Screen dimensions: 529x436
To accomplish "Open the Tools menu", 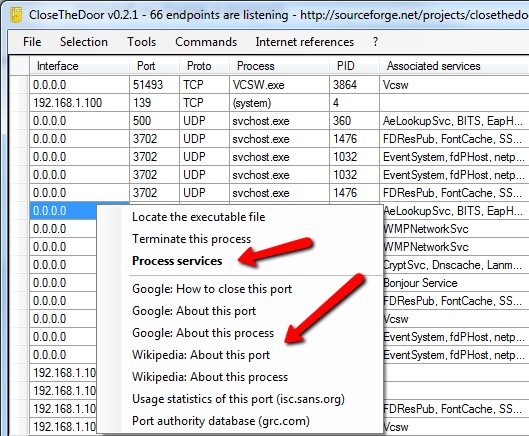I will pos(141,42).
